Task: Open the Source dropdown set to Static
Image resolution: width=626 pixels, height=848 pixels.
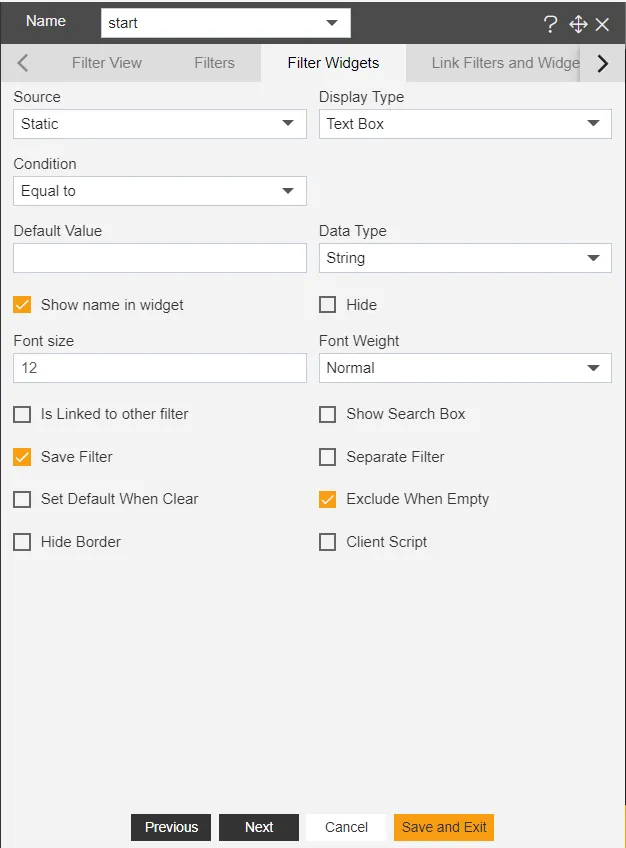Action: (x=160, y=124)
